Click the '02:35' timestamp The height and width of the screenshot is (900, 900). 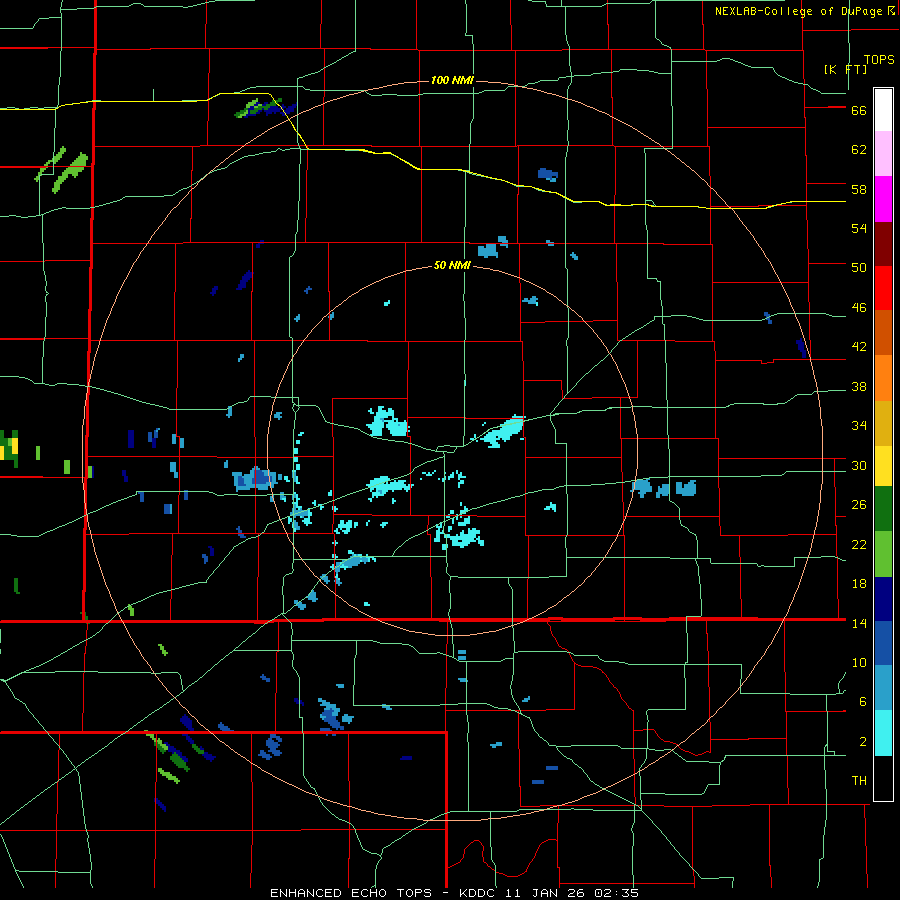coord(616,893)
